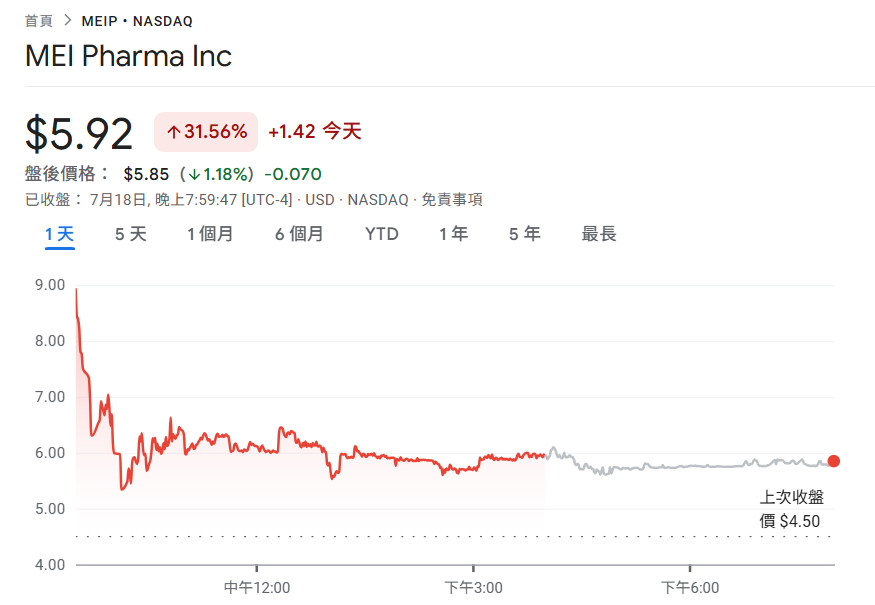Select the 最長 maximum range tab
This screenshot has height=605, width=875.
(599, 234)
